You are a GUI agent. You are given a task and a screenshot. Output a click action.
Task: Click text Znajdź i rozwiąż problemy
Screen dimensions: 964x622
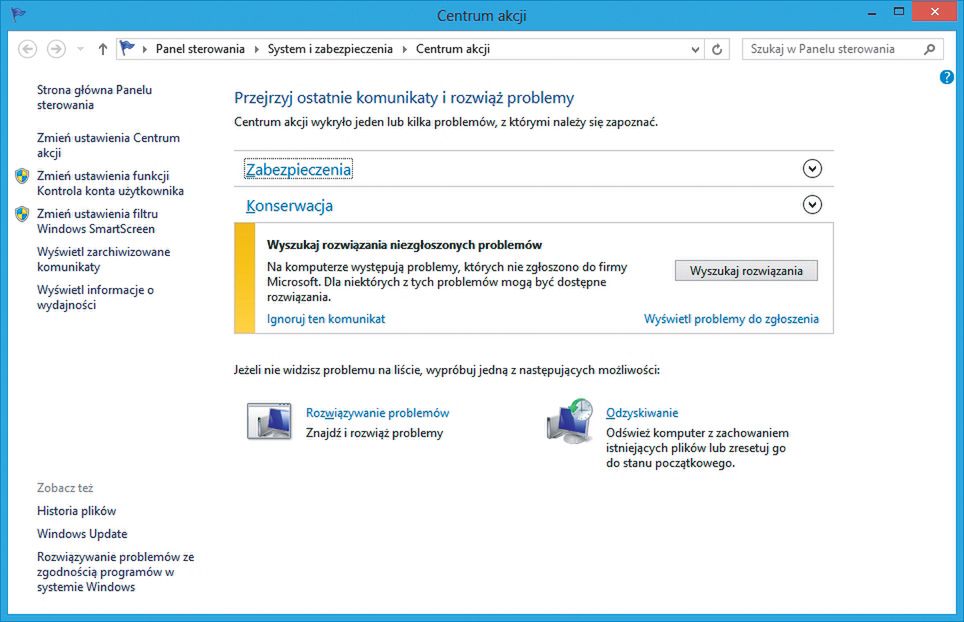(x=374, y=433)
